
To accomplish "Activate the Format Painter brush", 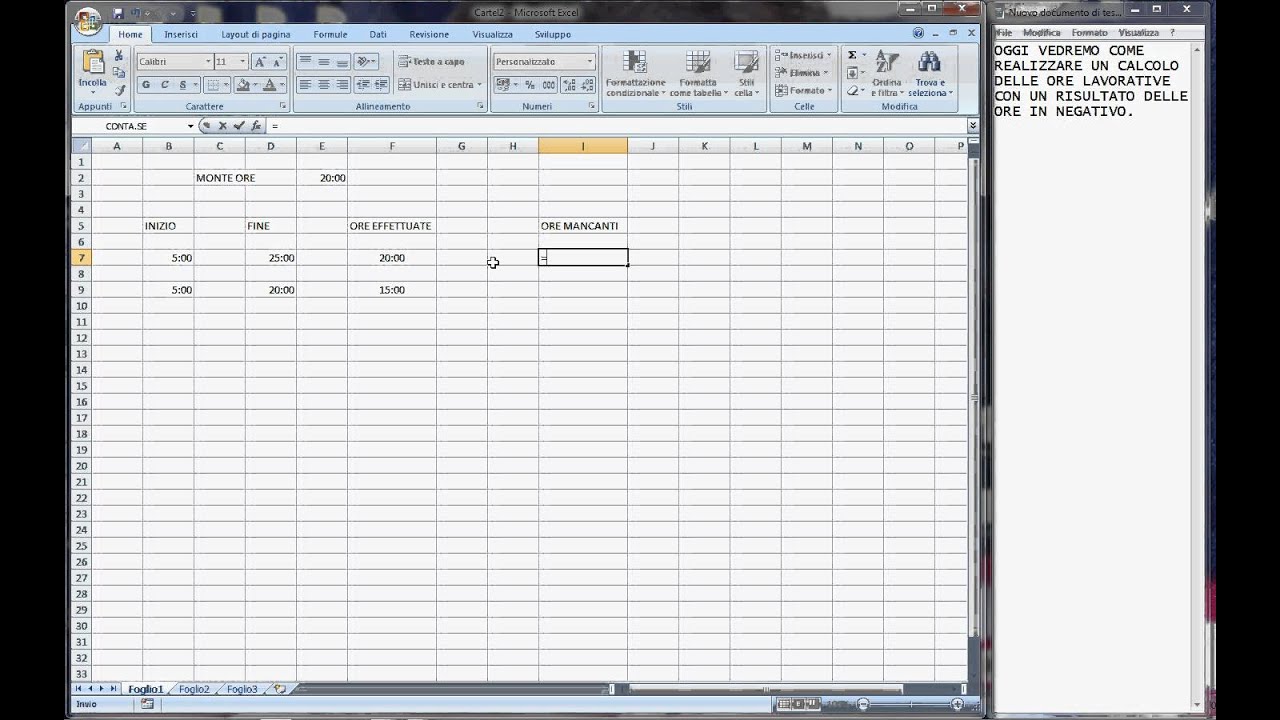I will point(119,90).
